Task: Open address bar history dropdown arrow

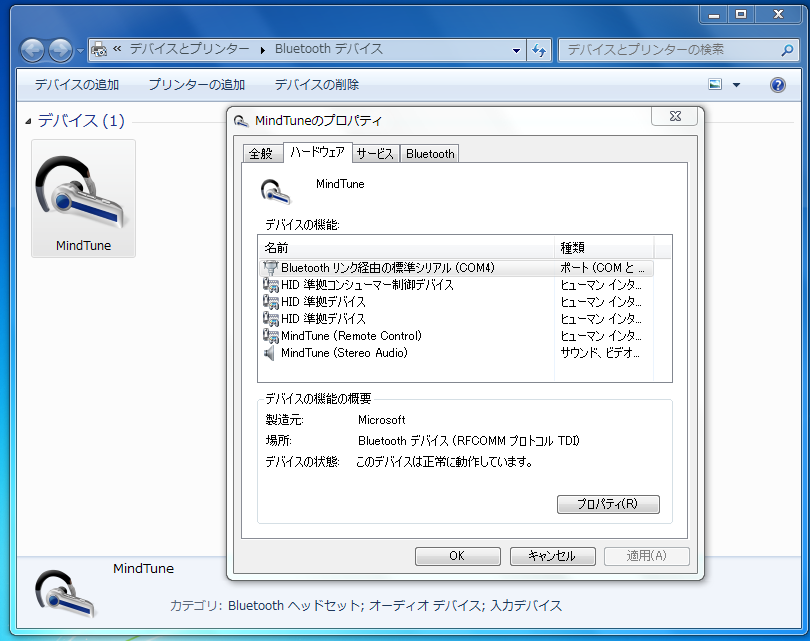Action: (x=516, y=51)
